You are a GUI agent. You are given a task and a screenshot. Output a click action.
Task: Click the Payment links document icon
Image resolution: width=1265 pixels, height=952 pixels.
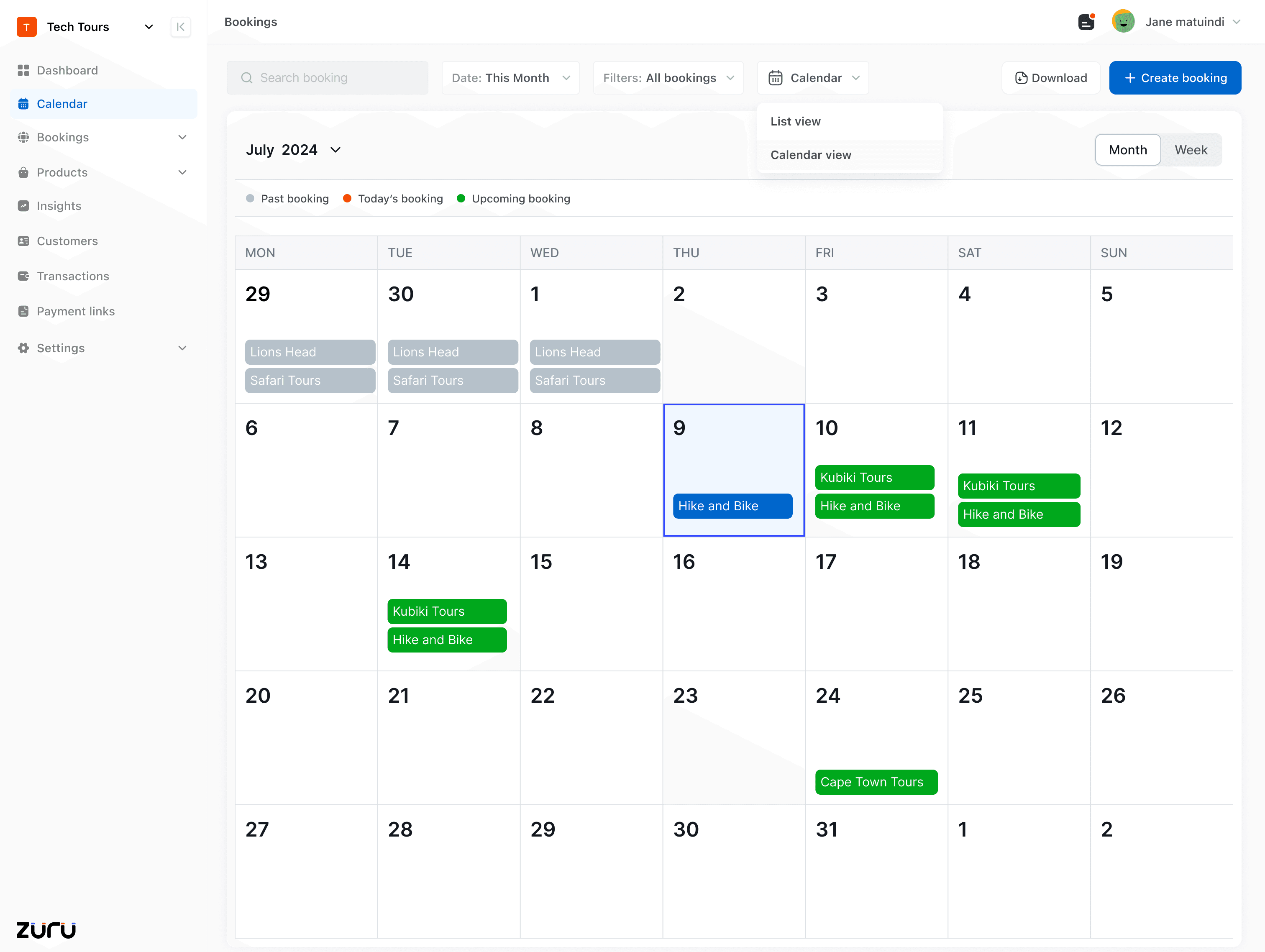point(23,311)
